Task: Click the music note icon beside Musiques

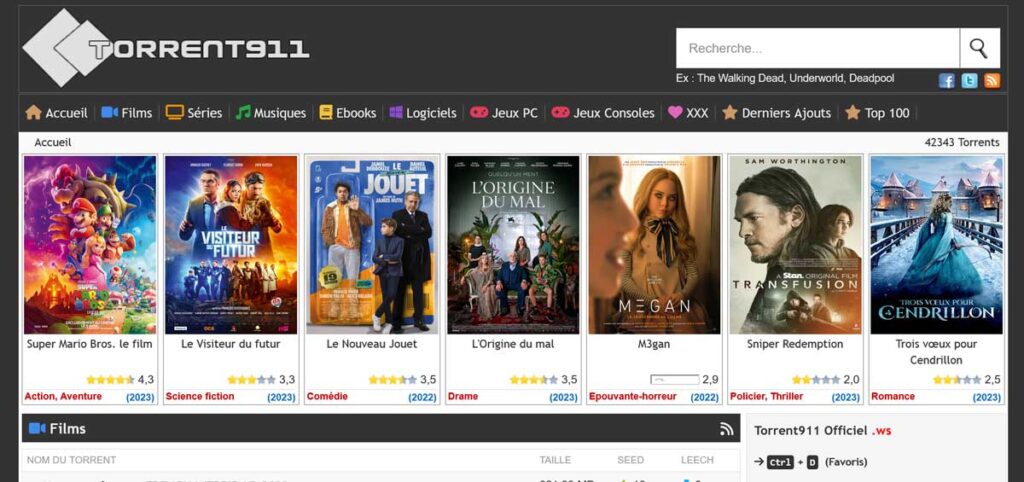Action: pos(243,112)
